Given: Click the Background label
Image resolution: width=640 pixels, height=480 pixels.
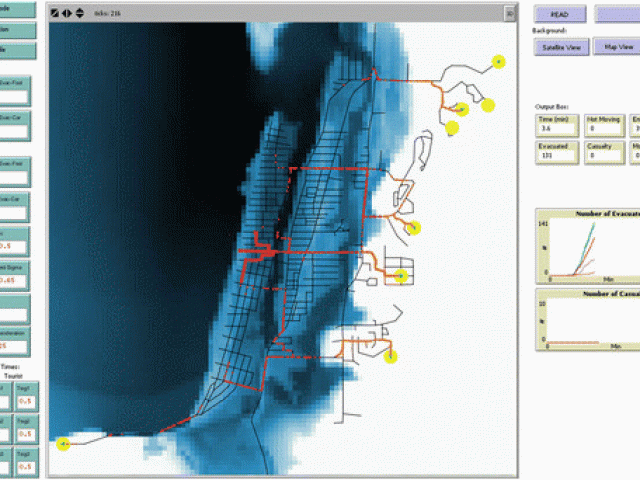Looking at the screenshot, I should pos(549,31).
